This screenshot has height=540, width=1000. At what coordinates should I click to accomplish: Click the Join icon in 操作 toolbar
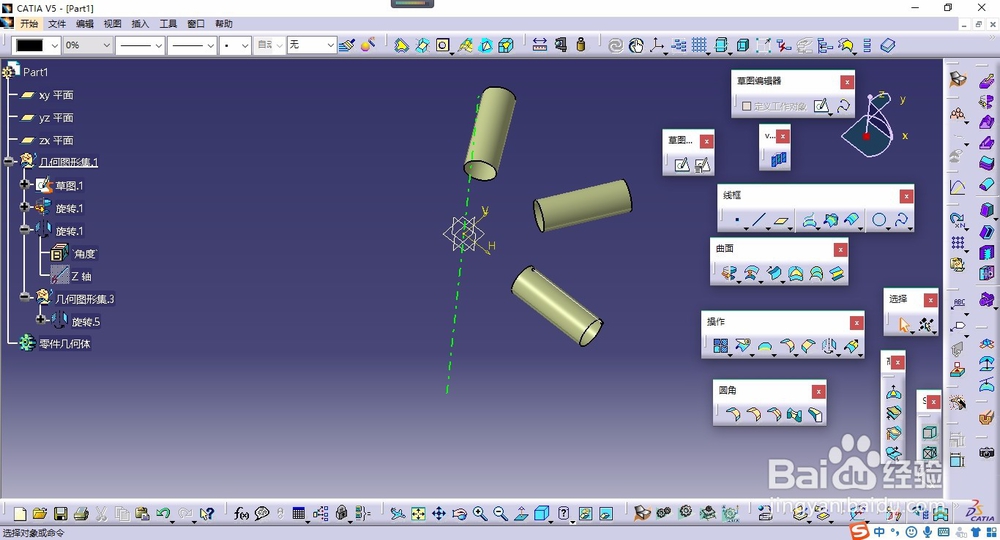pyautogui.click(x=721, y=346)
